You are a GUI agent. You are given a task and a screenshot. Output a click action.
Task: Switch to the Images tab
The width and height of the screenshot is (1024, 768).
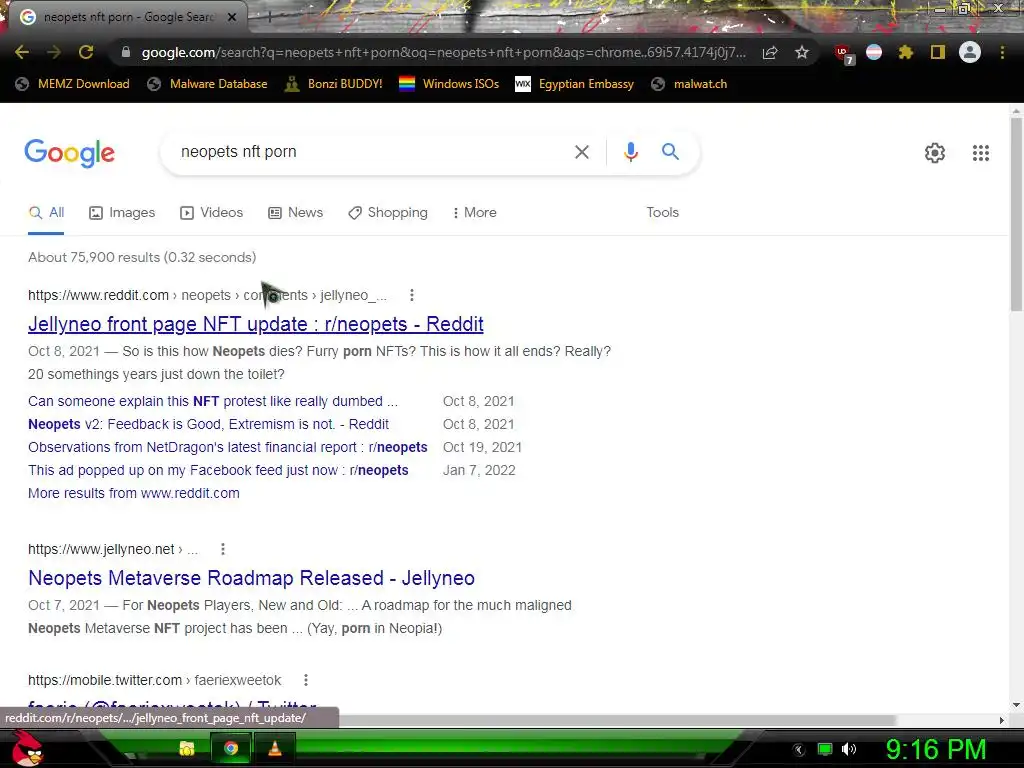[x=122, y=213]
